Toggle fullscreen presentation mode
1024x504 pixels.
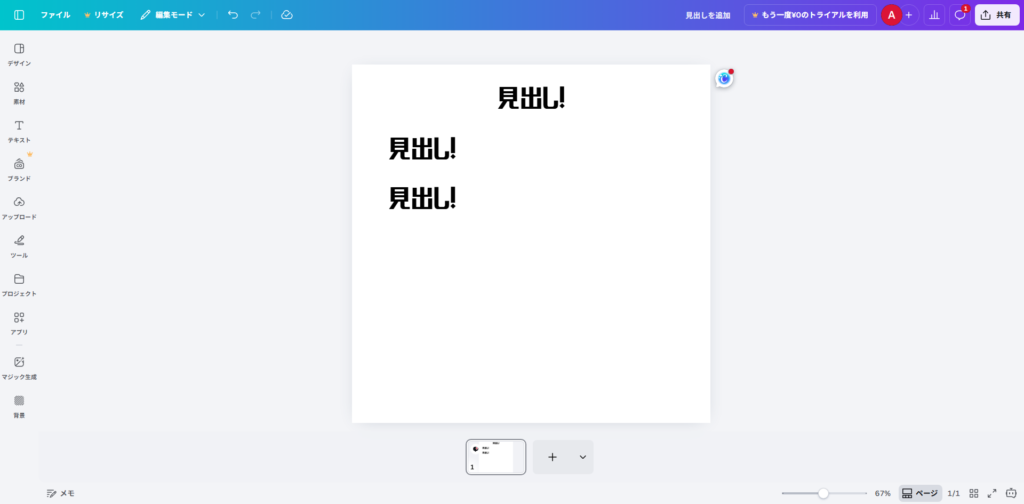tap(992, 493)
